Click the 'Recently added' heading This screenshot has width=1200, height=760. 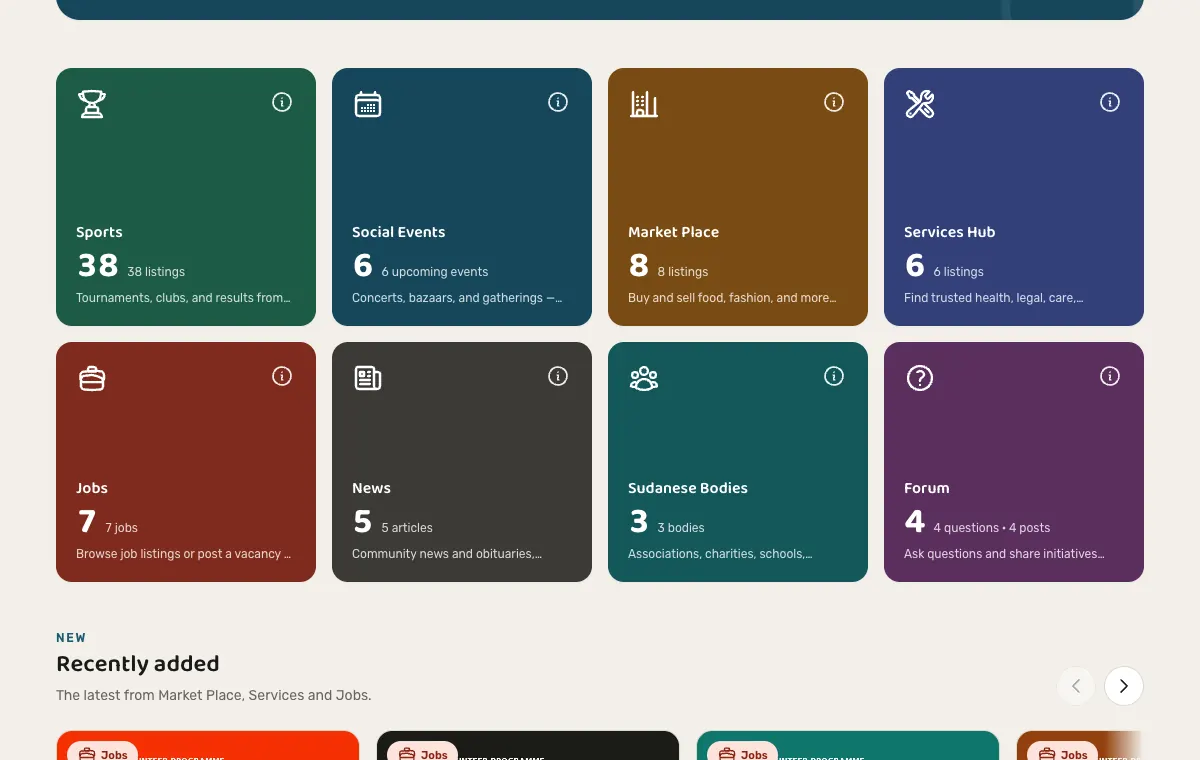pos(138,664)
